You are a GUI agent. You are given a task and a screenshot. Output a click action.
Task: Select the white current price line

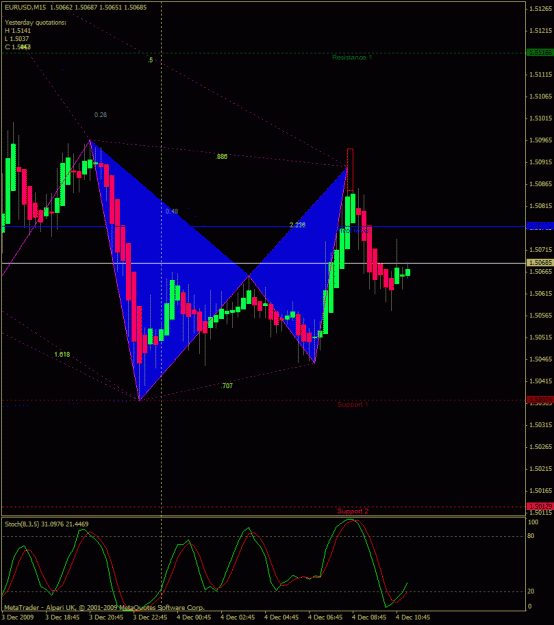coord(263,263)
